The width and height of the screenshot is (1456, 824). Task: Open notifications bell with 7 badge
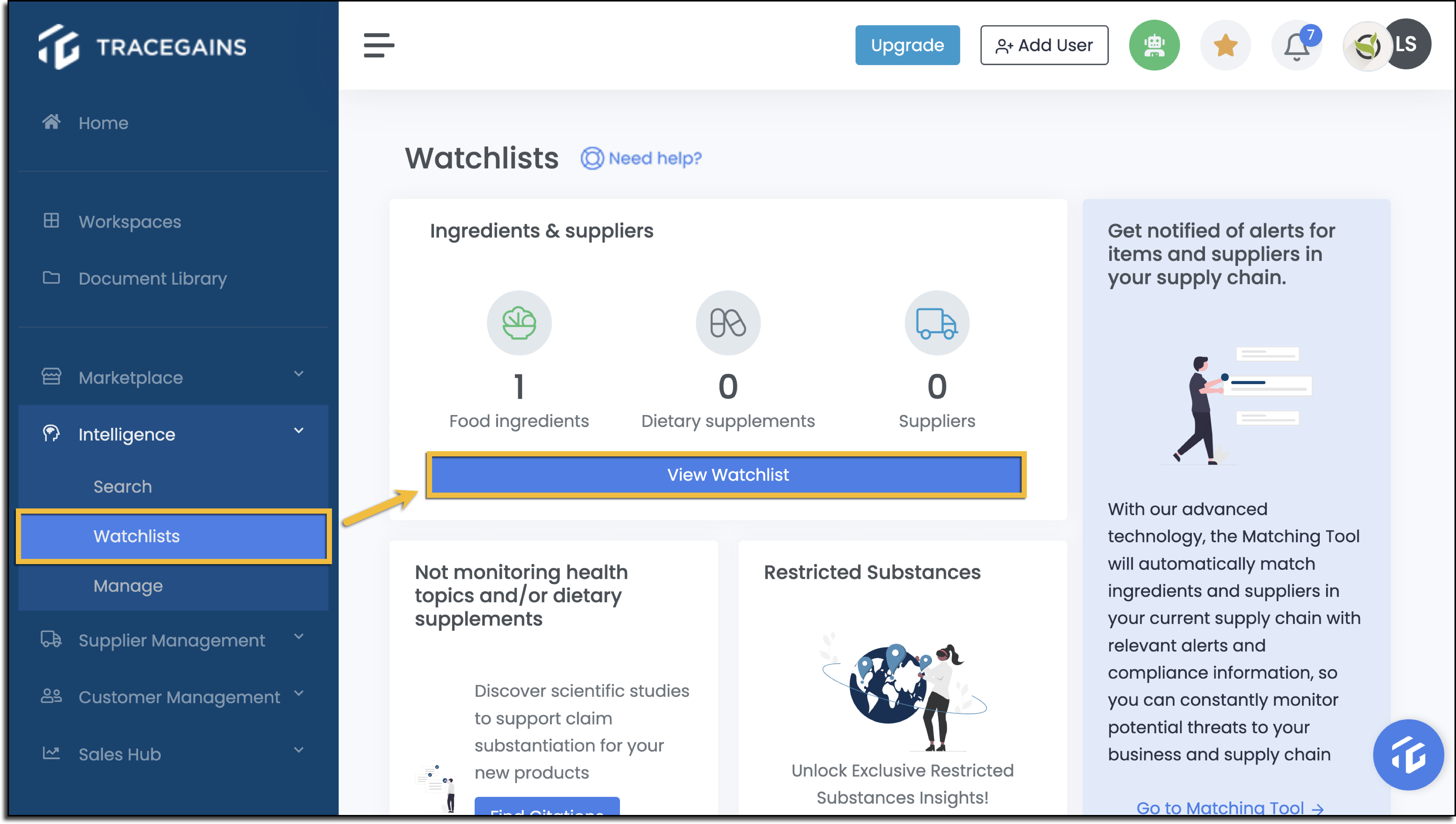pos(1296,45)
